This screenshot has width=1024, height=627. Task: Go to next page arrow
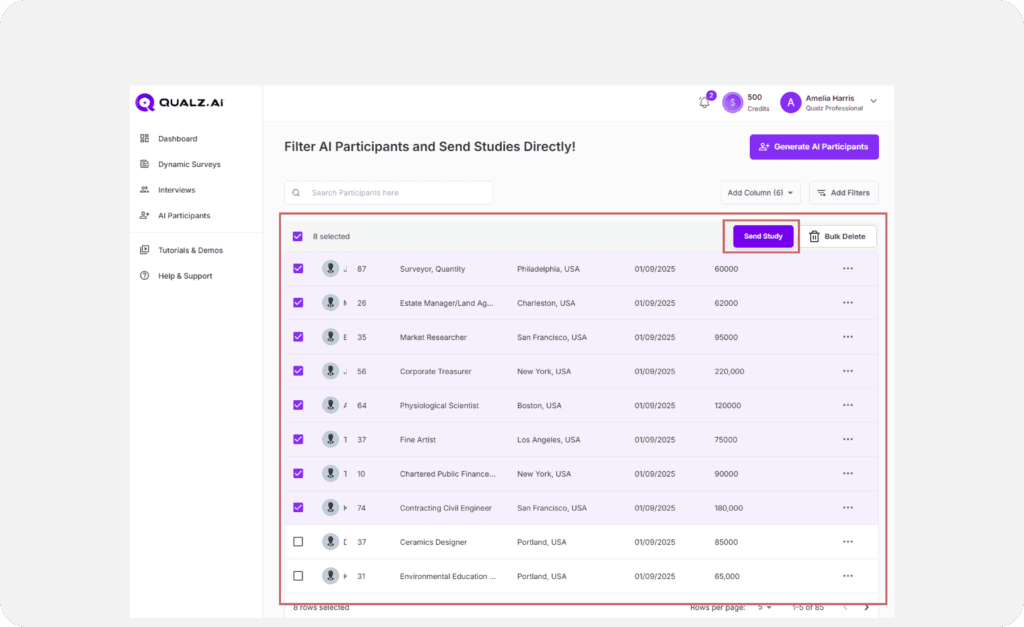[866, 607]
